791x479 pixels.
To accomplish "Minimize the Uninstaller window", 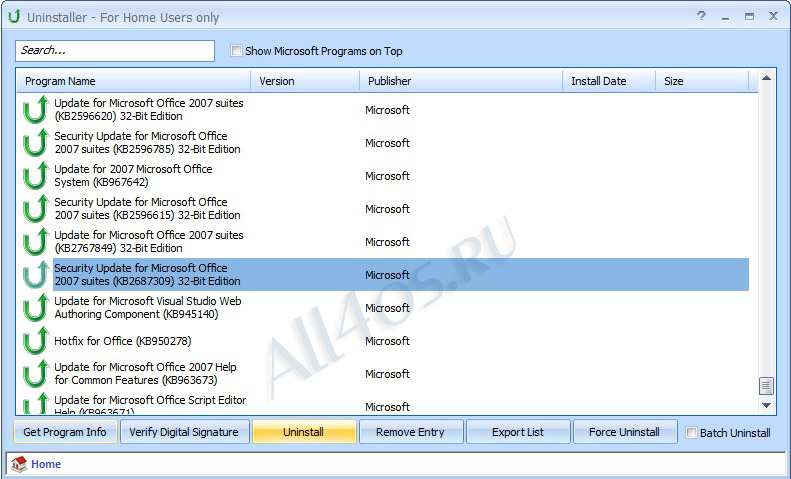I will (x=725, y=17).
